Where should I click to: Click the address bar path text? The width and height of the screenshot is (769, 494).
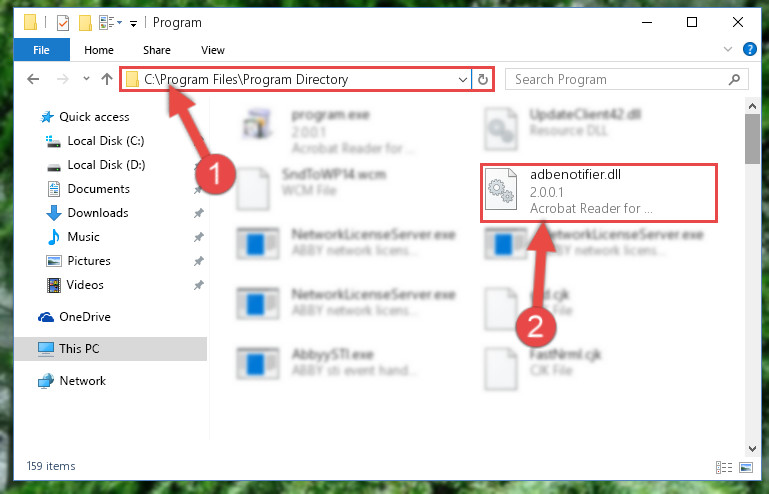tap(246, 79)
